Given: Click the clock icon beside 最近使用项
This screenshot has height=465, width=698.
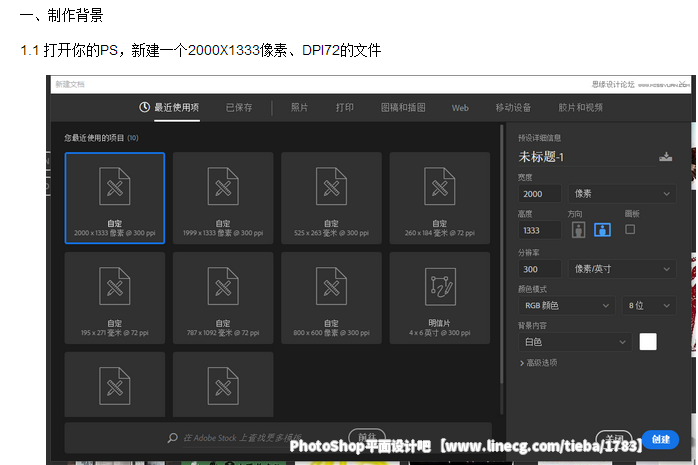Looking at the screenshot, I should pos(144,107).
